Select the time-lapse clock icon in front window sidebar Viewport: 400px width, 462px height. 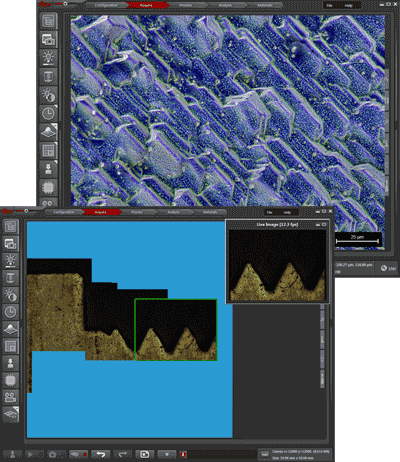tap(11, 312)
